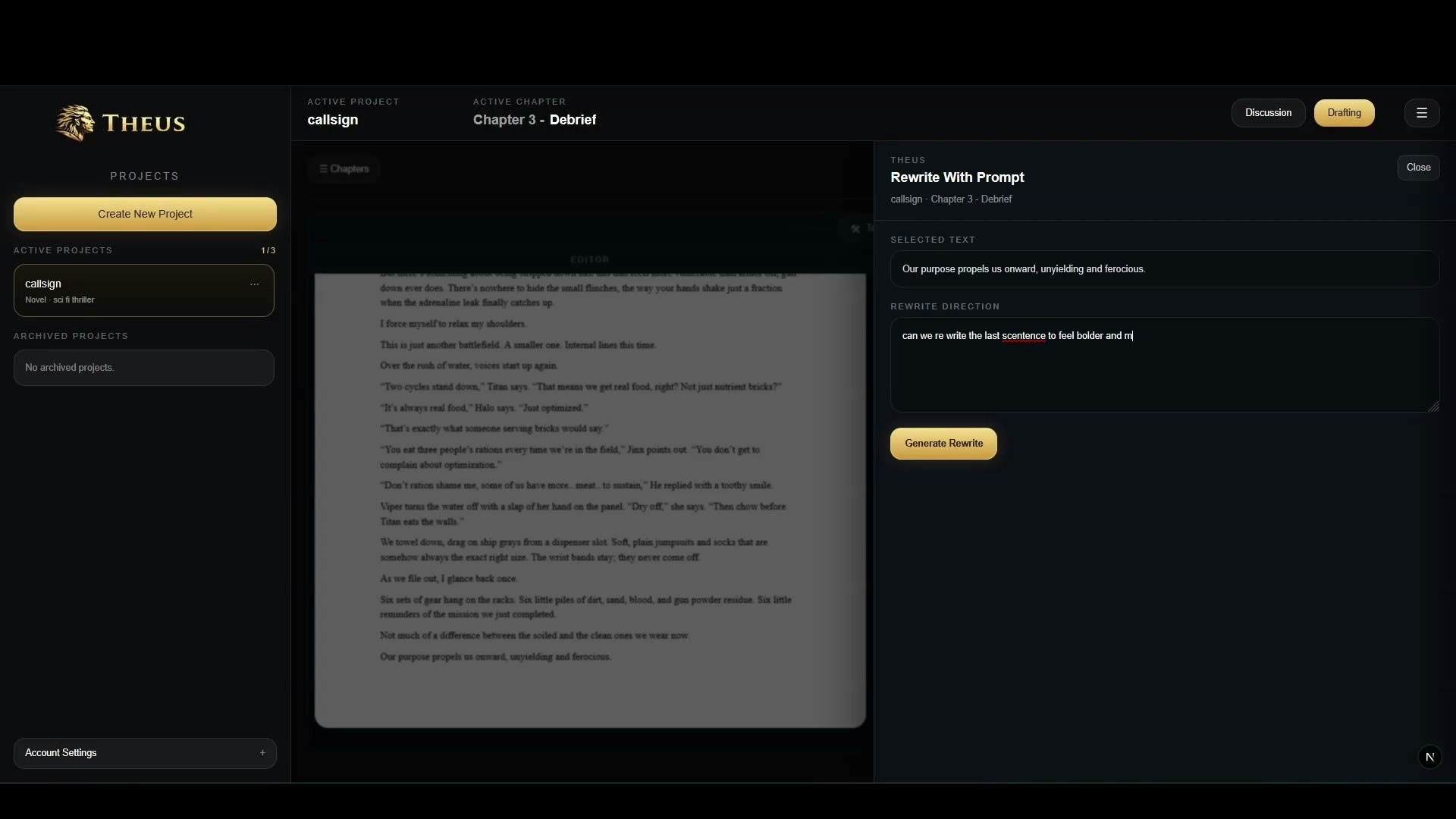This screenshot has width=1456, height=819.
Task: Open callsign project three-dot options
Action: [x=254, y=284]
